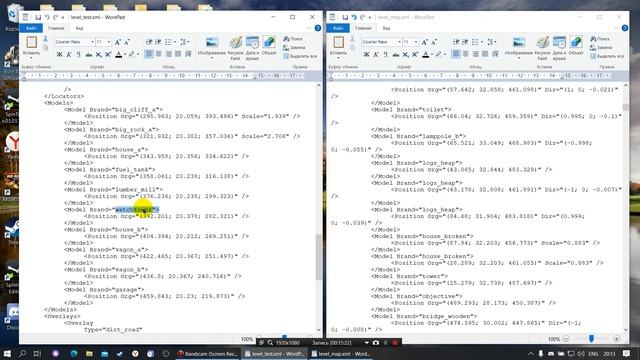Click Cut scissors icon in level_test.xml window
640x360 pixels.
(45, 39)
